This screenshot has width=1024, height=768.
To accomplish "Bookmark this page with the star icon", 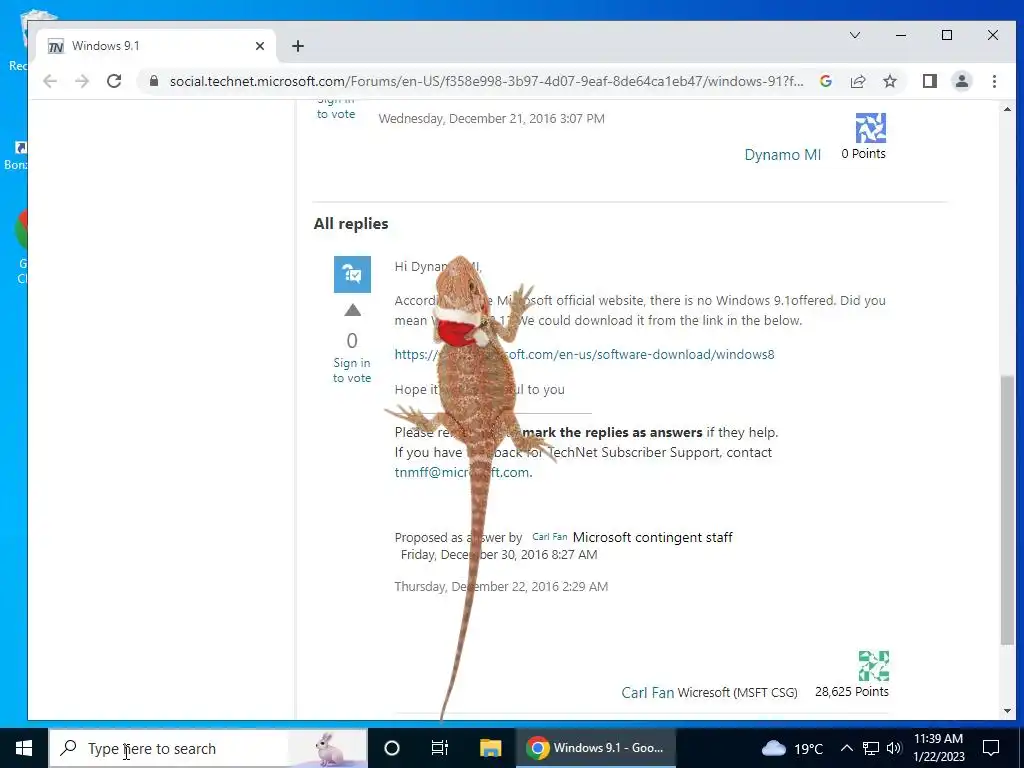I will [889, 81].
